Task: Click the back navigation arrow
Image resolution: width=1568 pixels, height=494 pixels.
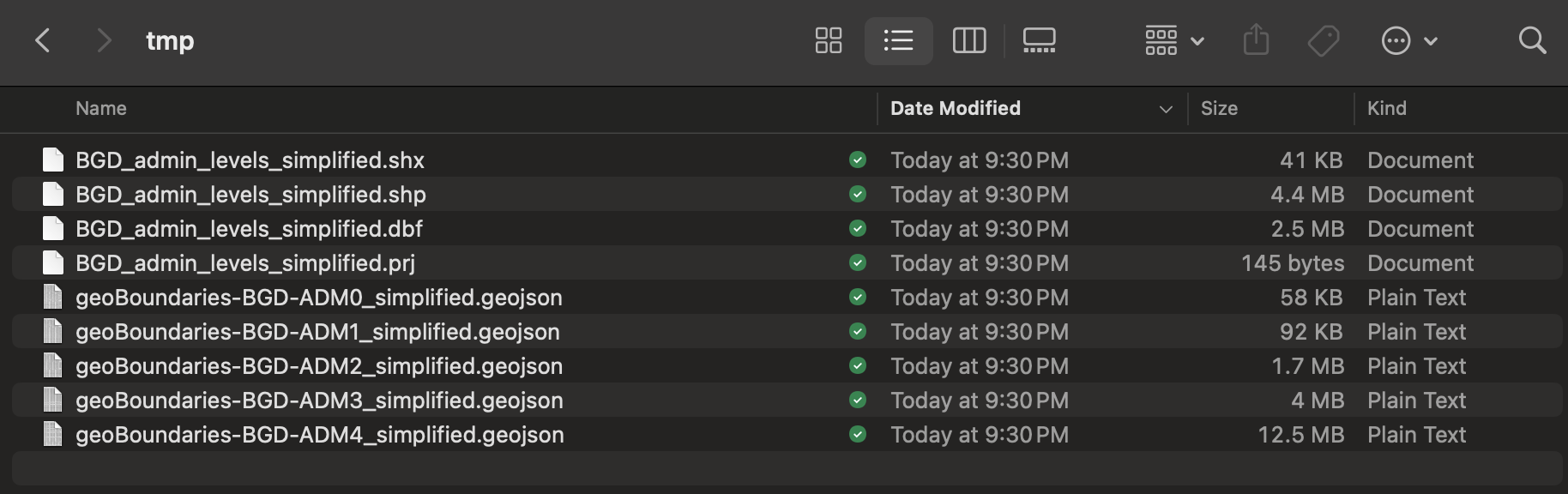Action: [x=43, y=40]
